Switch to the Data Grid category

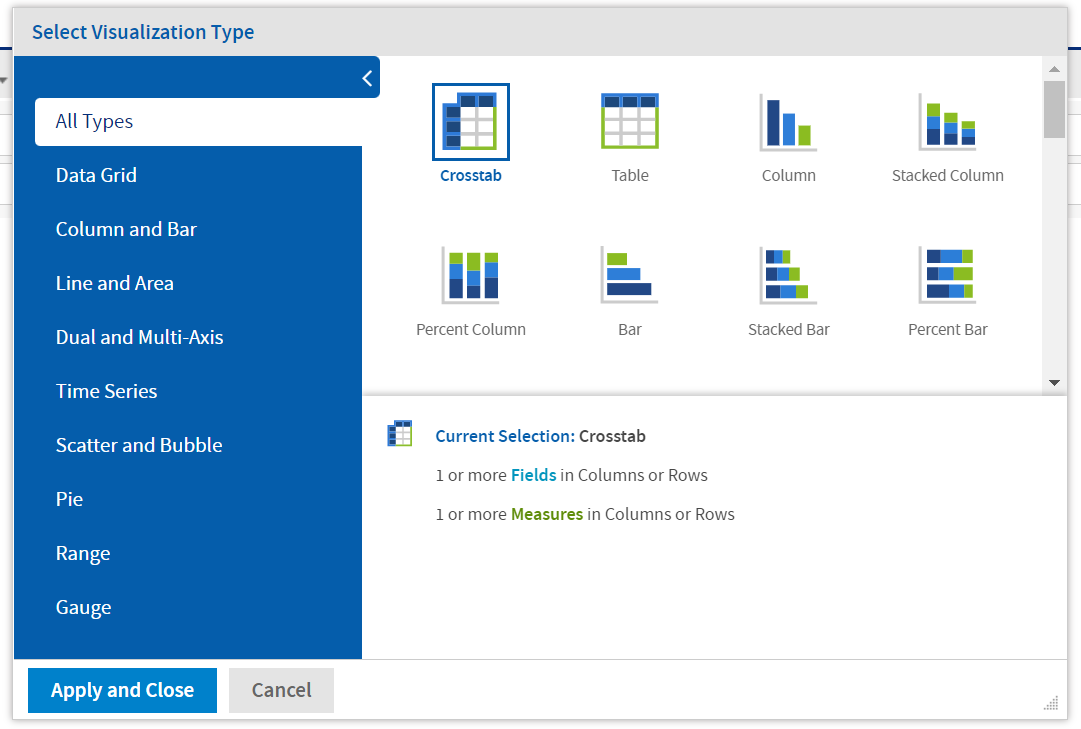pos(96,174)
